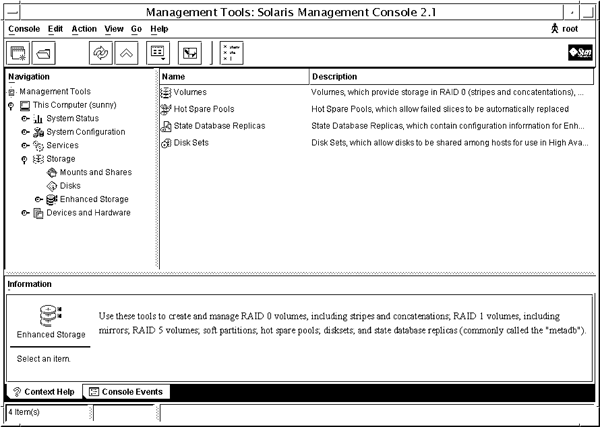Click the Open Toolbox folder icon
600x427 pixels.
tap(46, 53)
